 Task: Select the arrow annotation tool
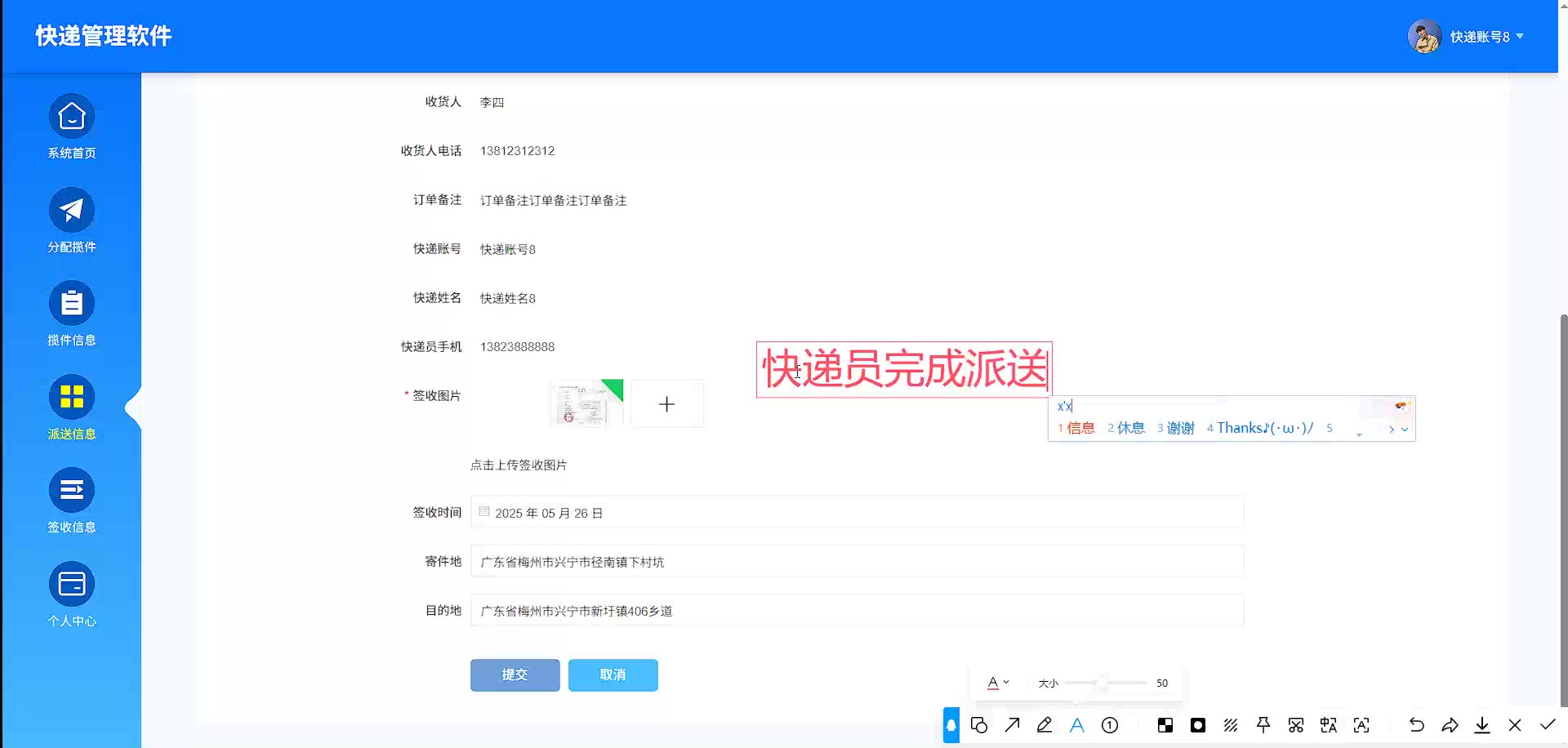pyautogui.click(x=1012, y=725)
